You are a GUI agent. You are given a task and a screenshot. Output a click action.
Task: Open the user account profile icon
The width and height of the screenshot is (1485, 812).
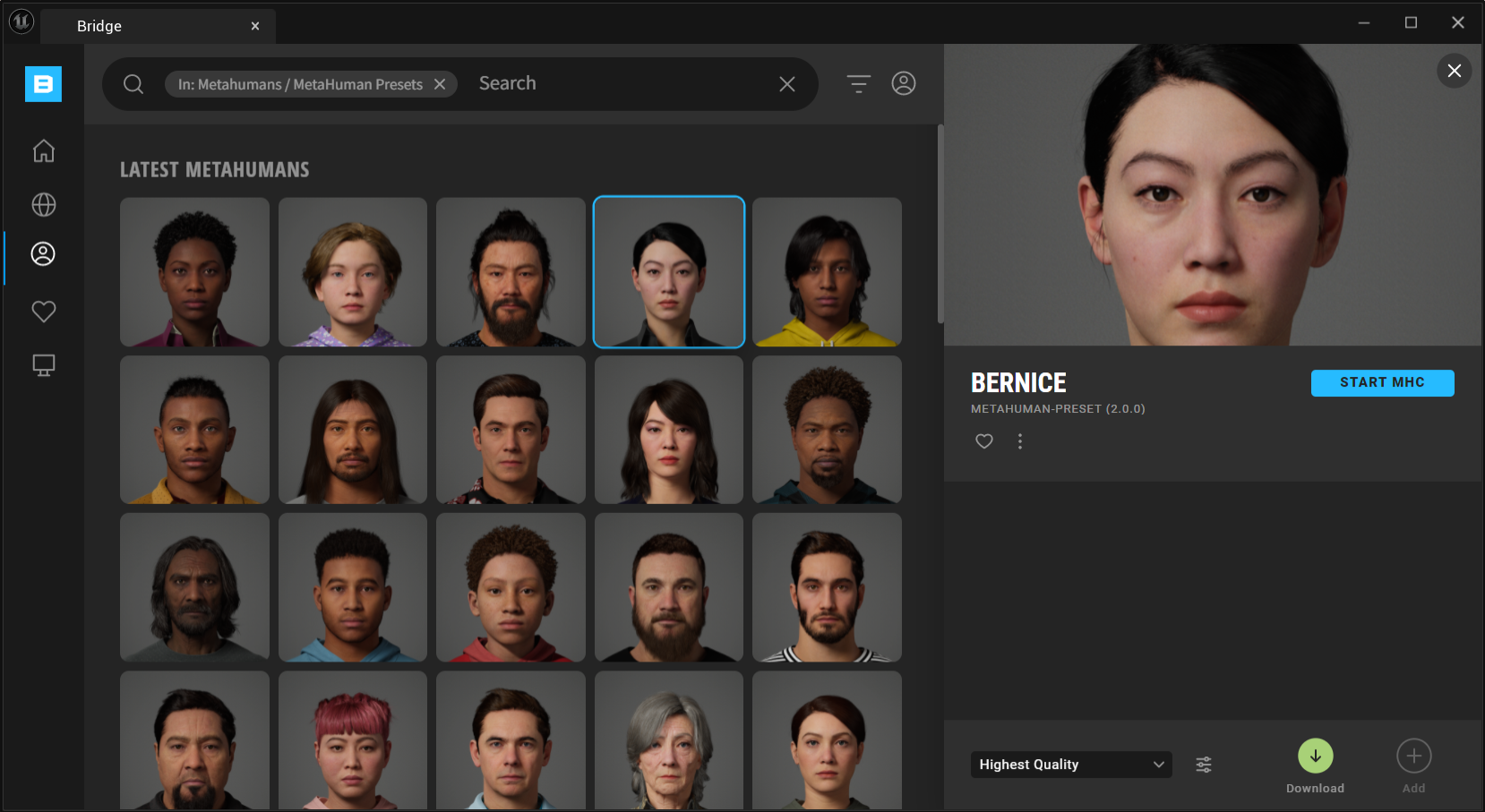tap(904, 83)
